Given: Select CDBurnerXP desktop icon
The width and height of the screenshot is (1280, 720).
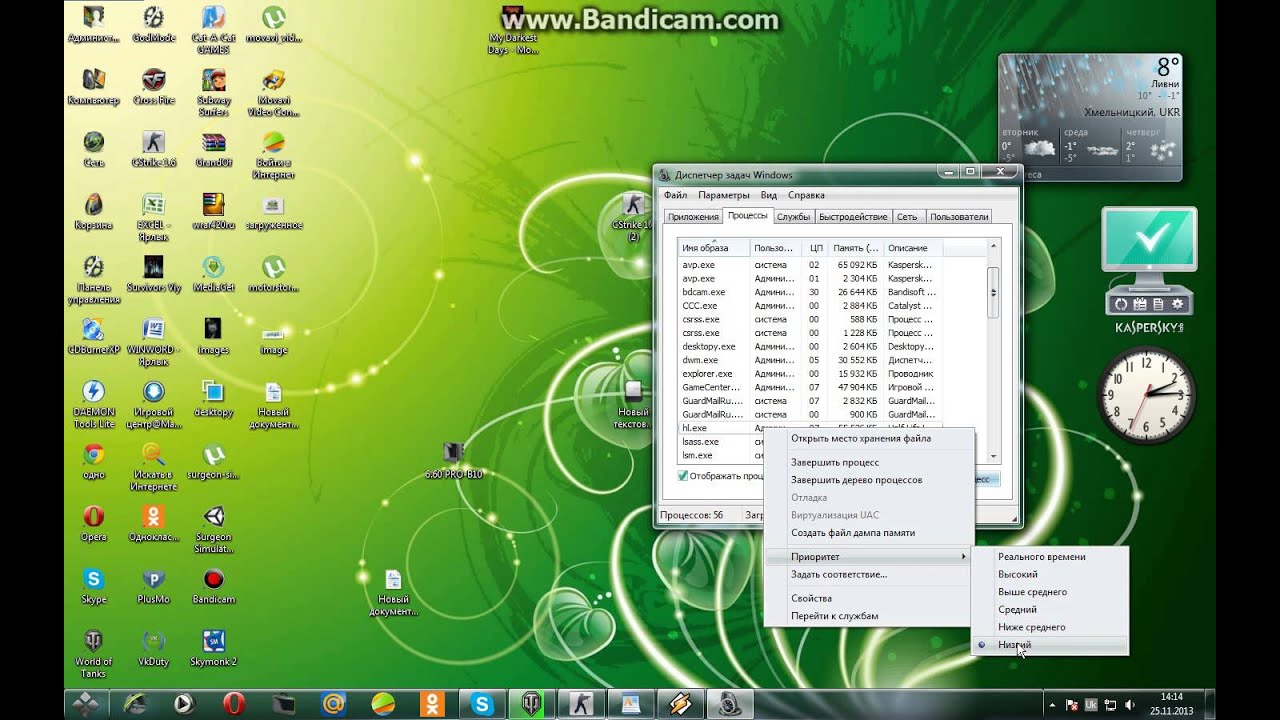Looking at the screenshot, I should 93,336.
